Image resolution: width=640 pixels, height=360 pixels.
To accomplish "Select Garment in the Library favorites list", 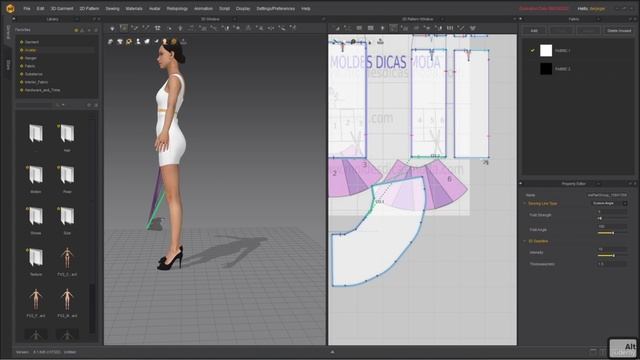I will point(32,42).
